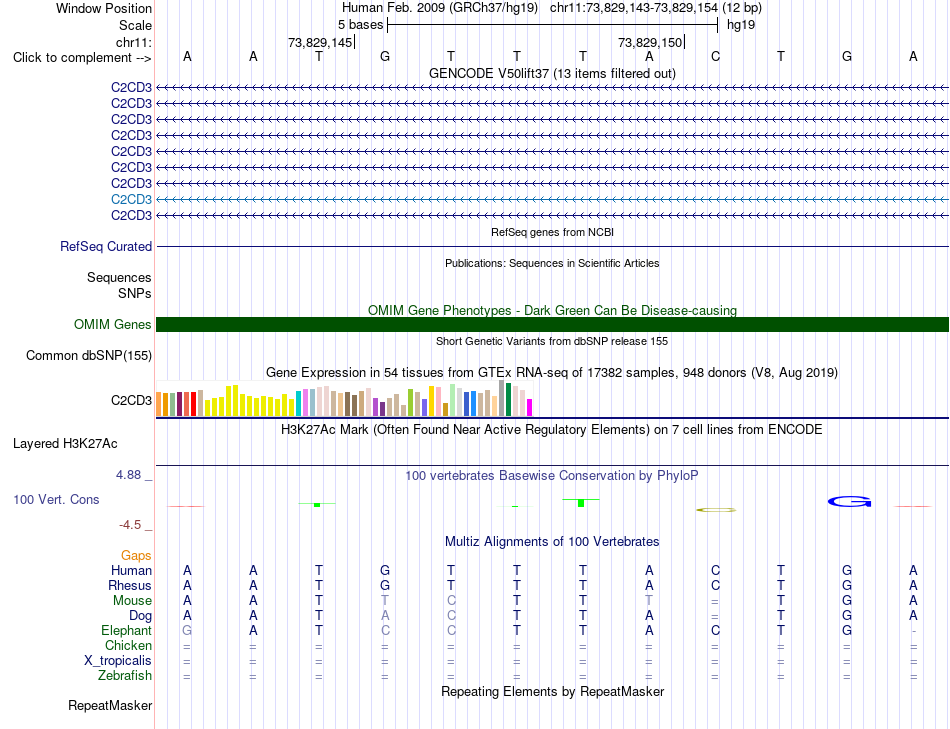950x729 pixels.
Task: Open the H3K27Ac Mark track title
Action: pos(552,430)
